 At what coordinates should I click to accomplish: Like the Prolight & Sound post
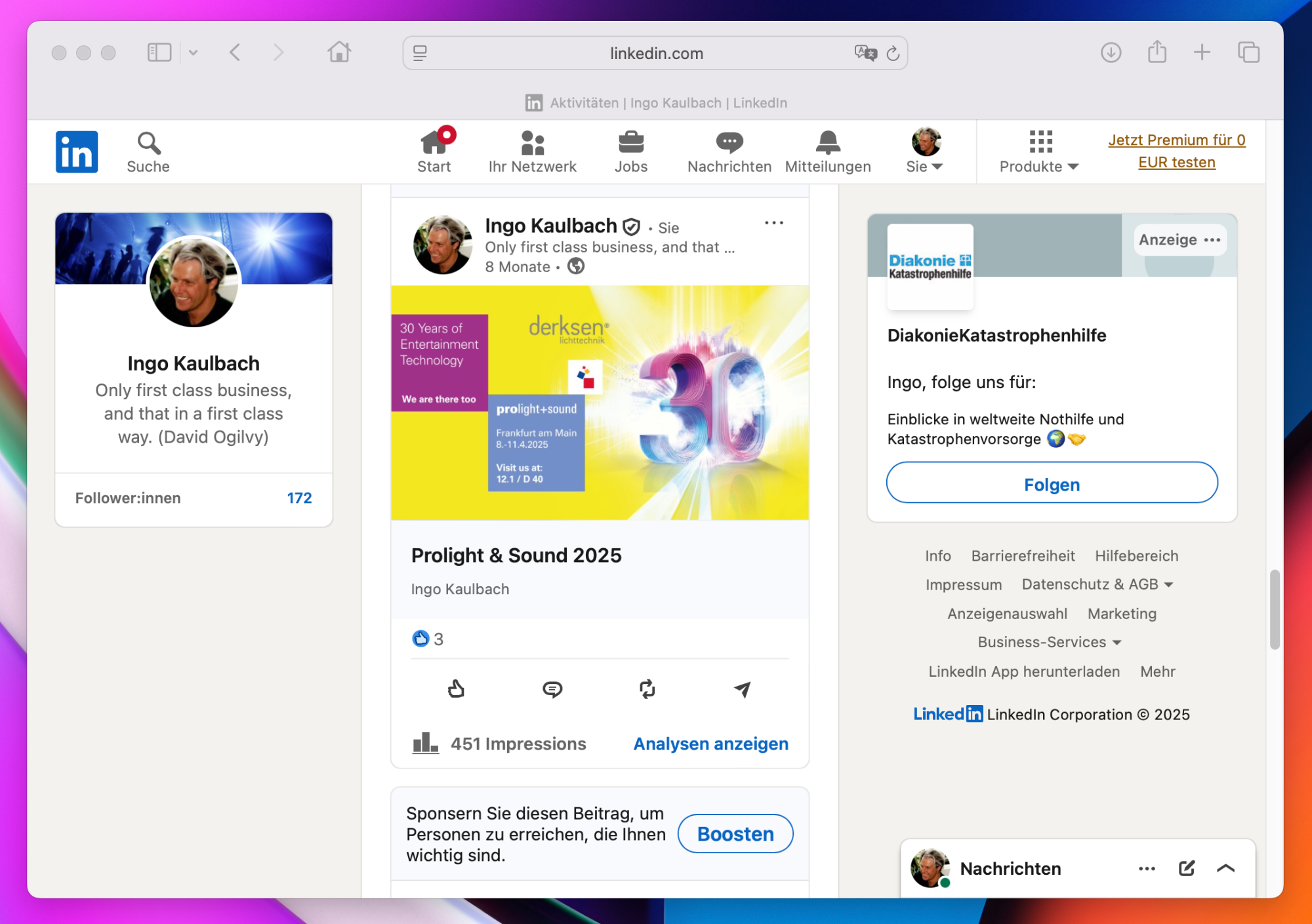point(456,689)
